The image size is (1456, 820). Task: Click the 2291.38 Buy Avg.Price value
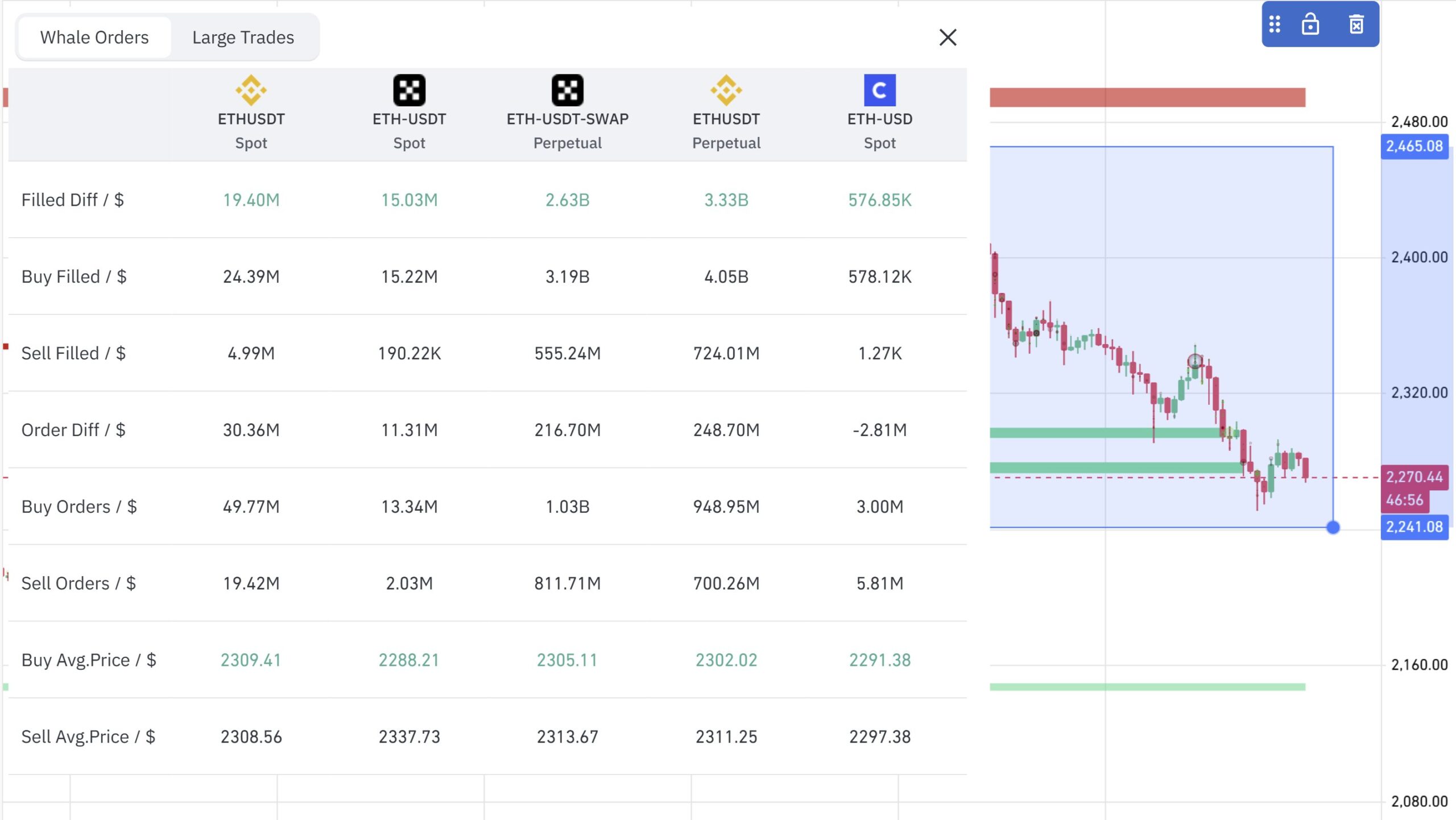point(880,660)
